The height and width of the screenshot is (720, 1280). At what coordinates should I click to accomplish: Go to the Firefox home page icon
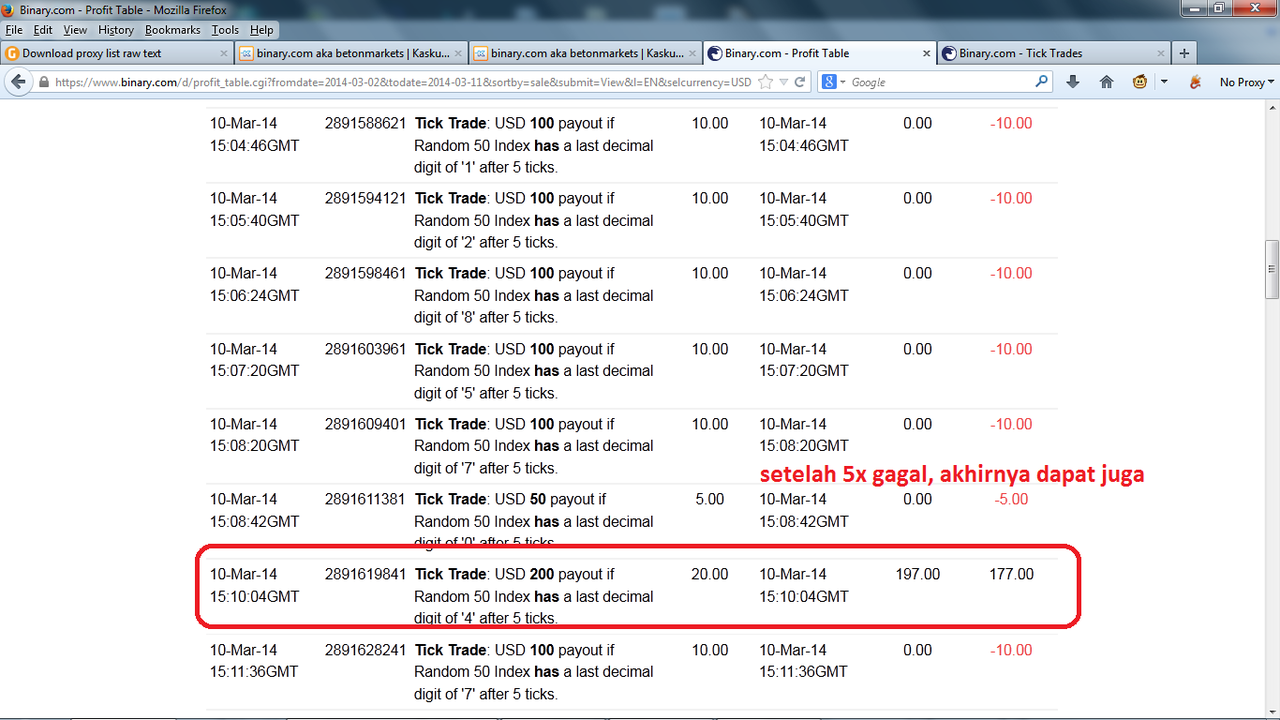tap(1106, 82)
